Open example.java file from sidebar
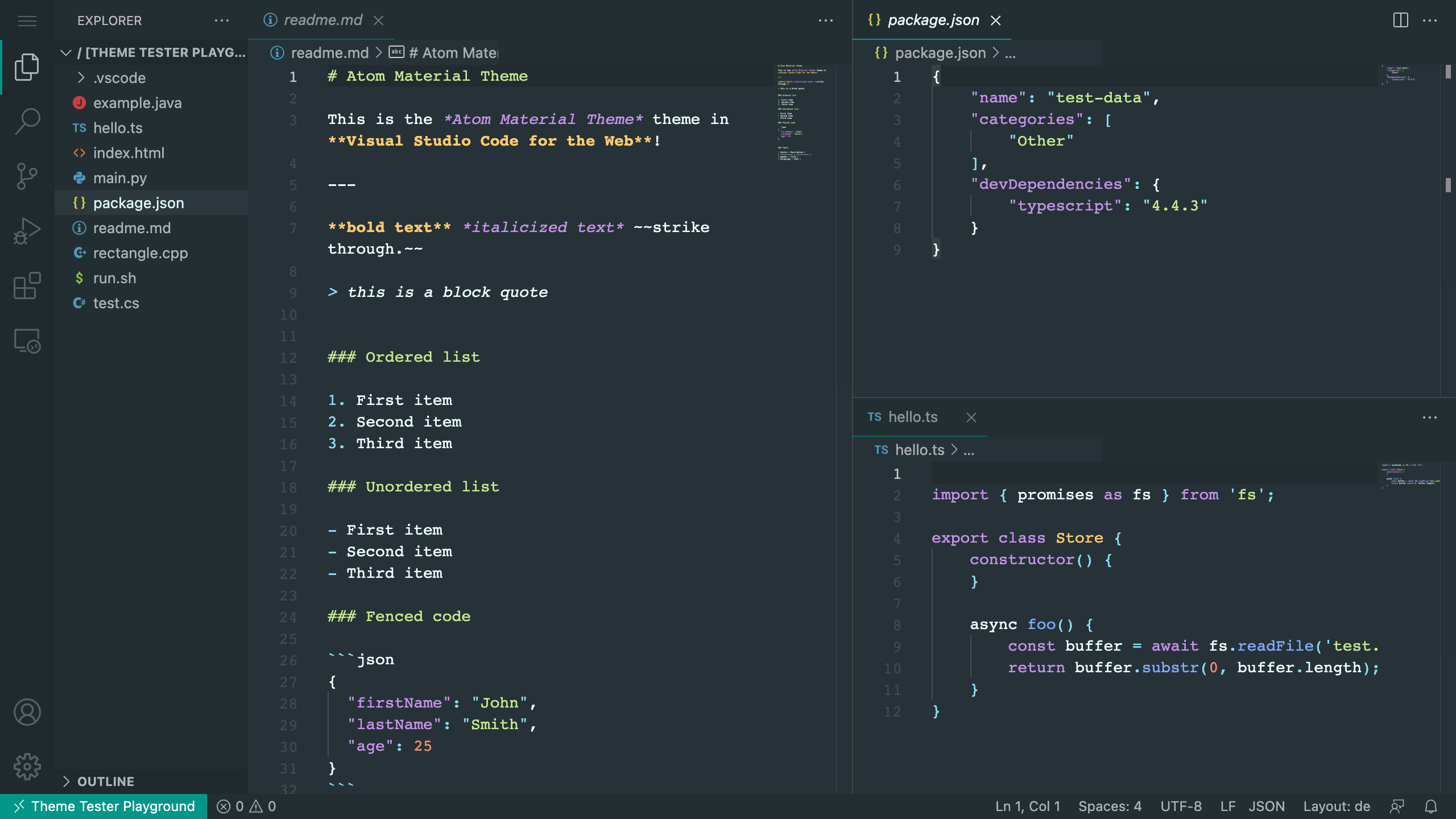 click(x=138, y=103)
